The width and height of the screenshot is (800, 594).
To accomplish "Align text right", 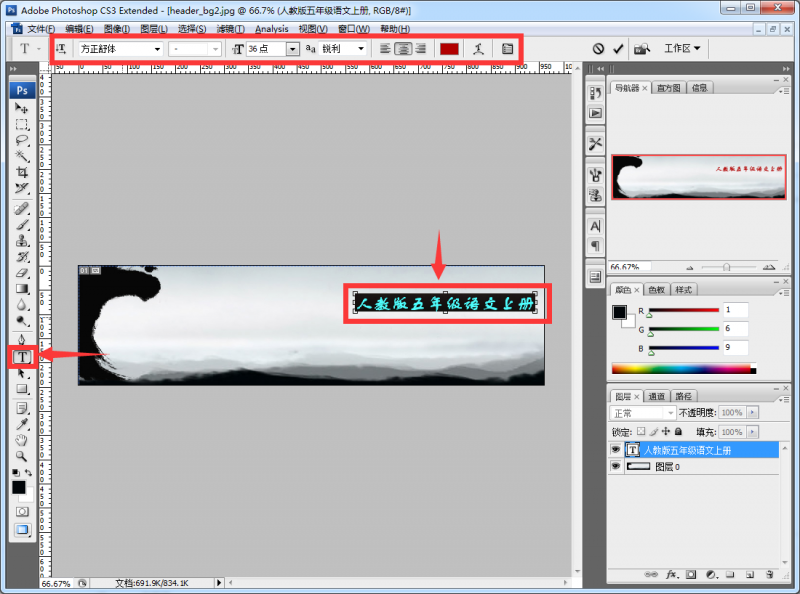I will pyautogui.click(x=421, y=49).
